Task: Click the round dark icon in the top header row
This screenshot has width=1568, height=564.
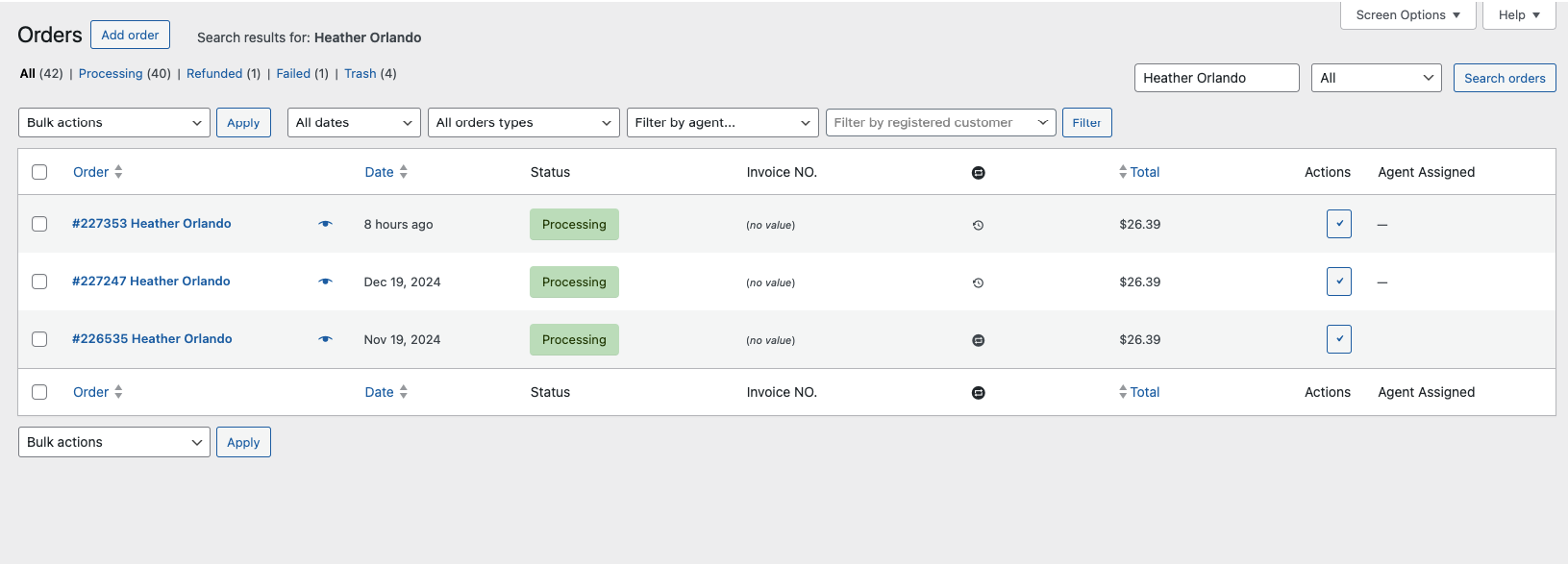Action: point(978,173)
